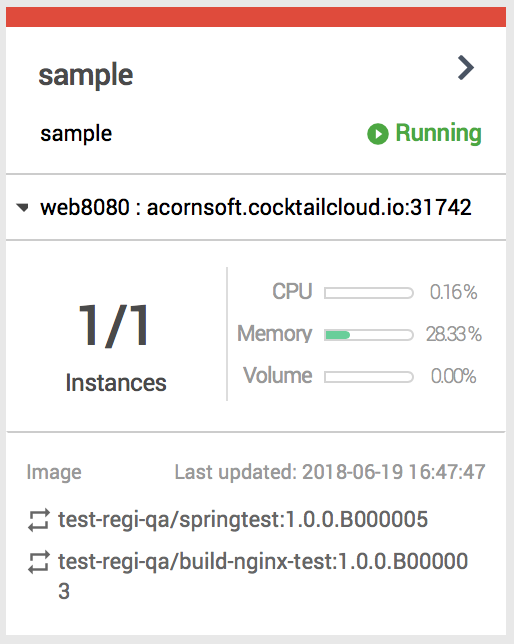Image resolution: width=514 pixels, height=644 pixels.
Task: Collapse the web8080 port entry triangle
Action: [x=23, y=207]
